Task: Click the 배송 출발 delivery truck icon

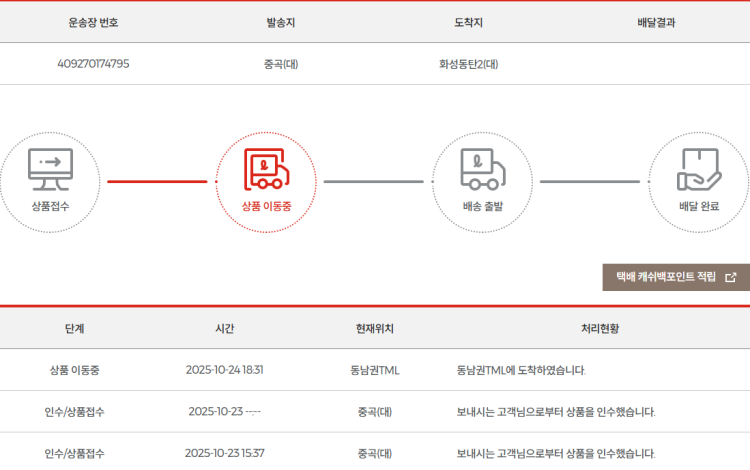Action: [x=482, y=168]
